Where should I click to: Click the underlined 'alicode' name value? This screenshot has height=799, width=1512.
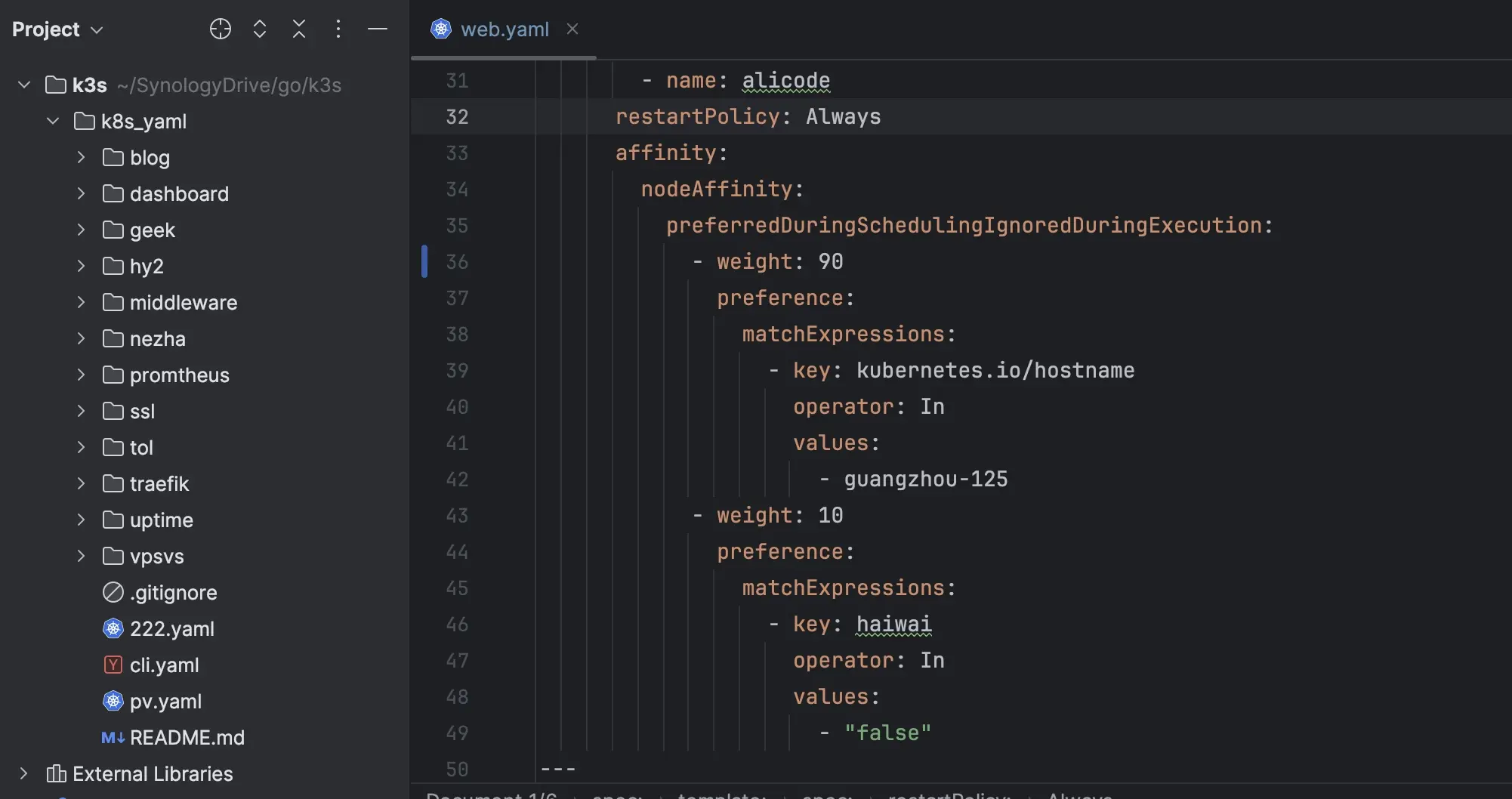(786, 81)
